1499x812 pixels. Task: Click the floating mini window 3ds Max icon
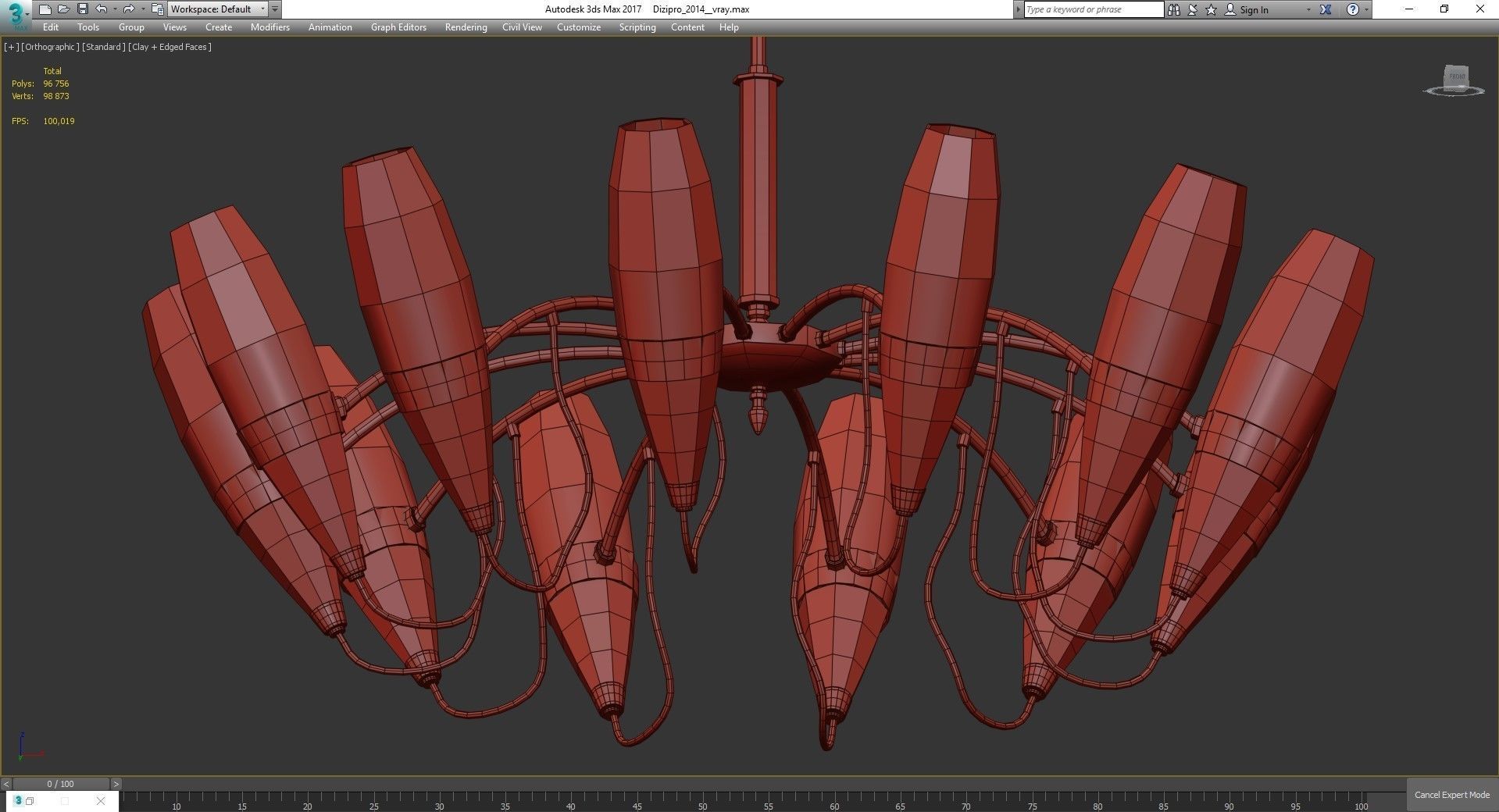[x=18, y=800]
